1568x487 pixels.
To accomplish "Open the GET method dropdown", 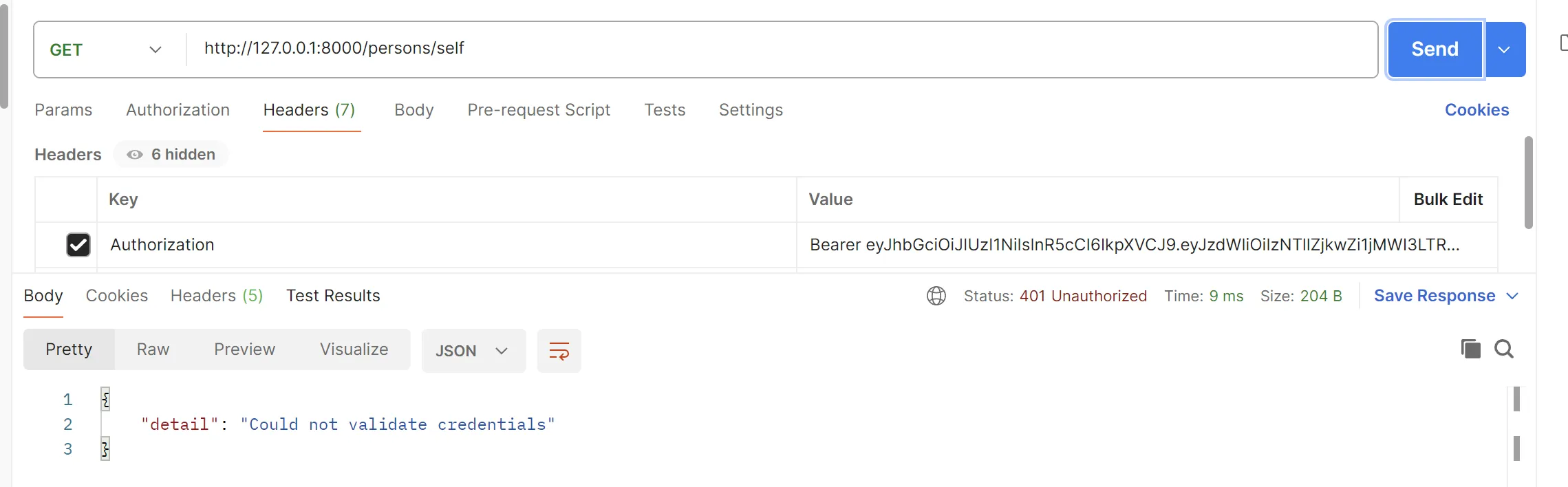I will click(106, 50).
